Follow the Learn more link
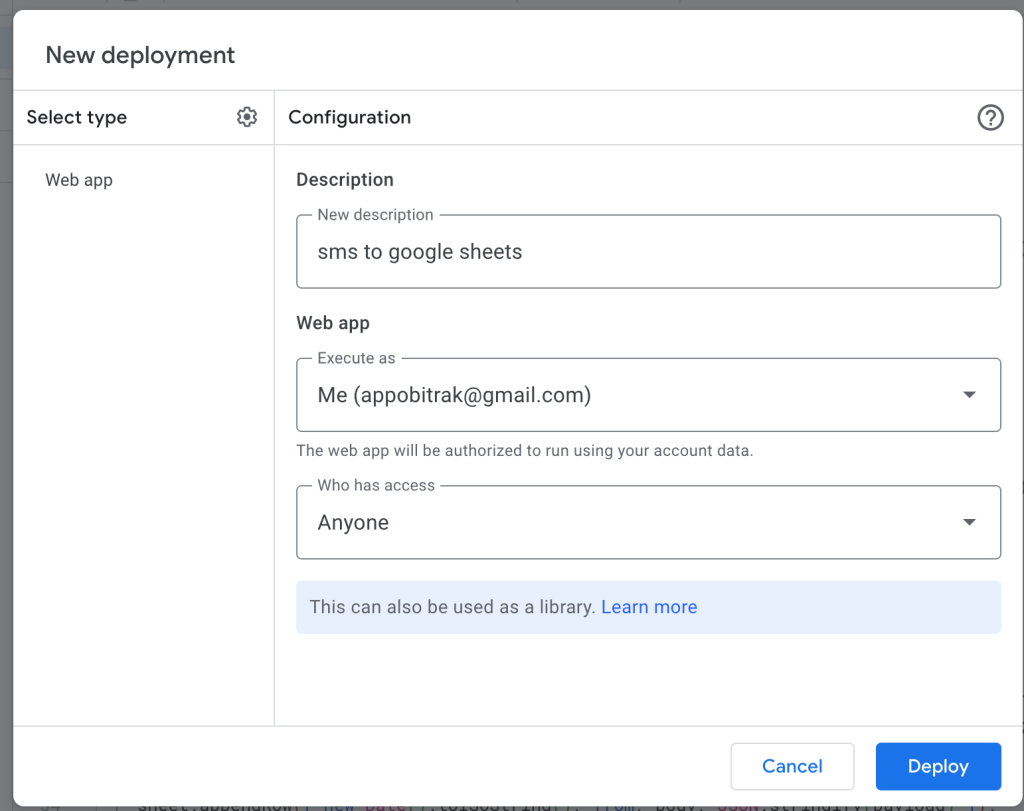 (x=649, y=607)
